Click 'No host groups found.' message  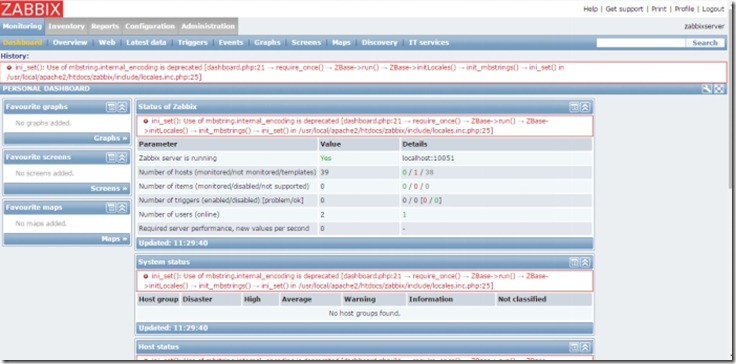tap(364, 313)
